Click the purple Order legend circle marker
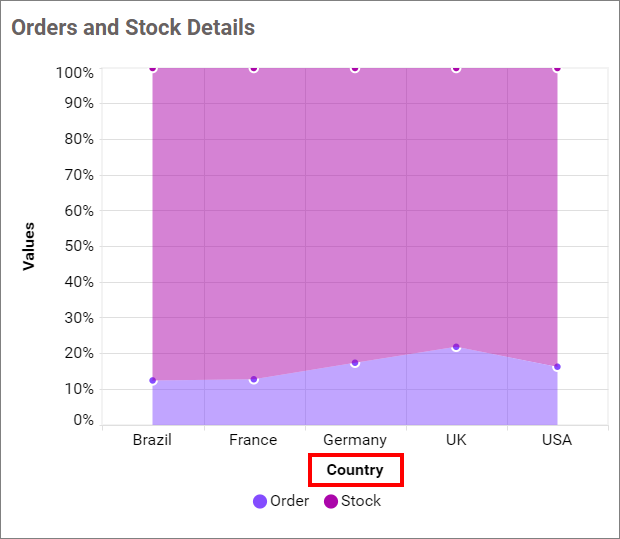 coord(260,502)
